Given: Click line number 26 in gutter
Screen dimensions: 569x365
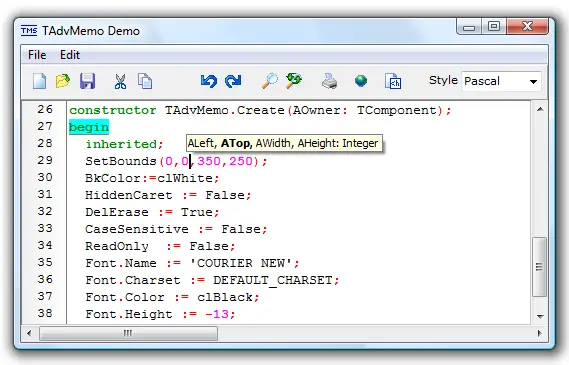Looking at the screenshot, I should [45, 109].
